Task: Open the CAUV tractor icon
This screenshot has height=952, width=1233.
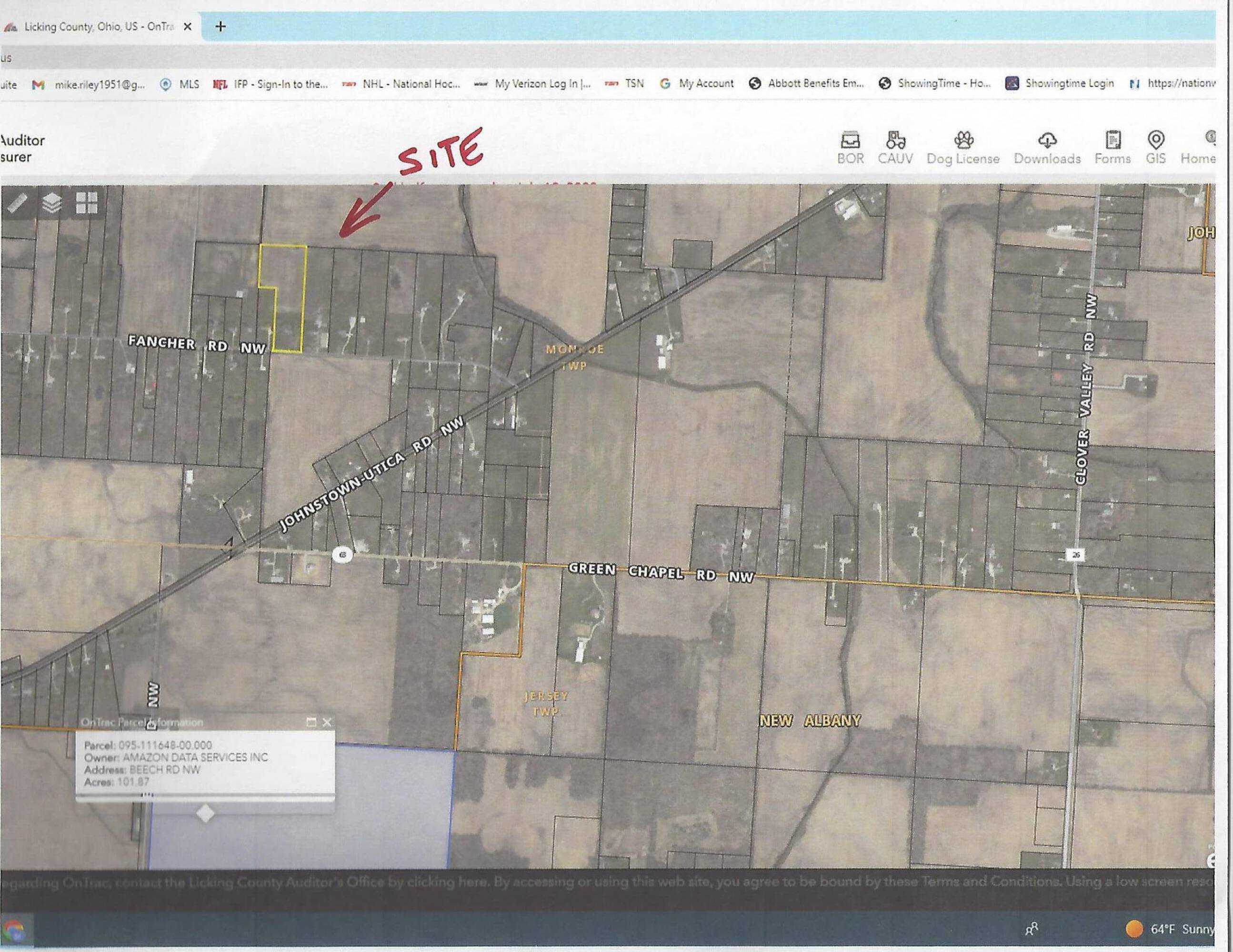Action: (895, 140)
